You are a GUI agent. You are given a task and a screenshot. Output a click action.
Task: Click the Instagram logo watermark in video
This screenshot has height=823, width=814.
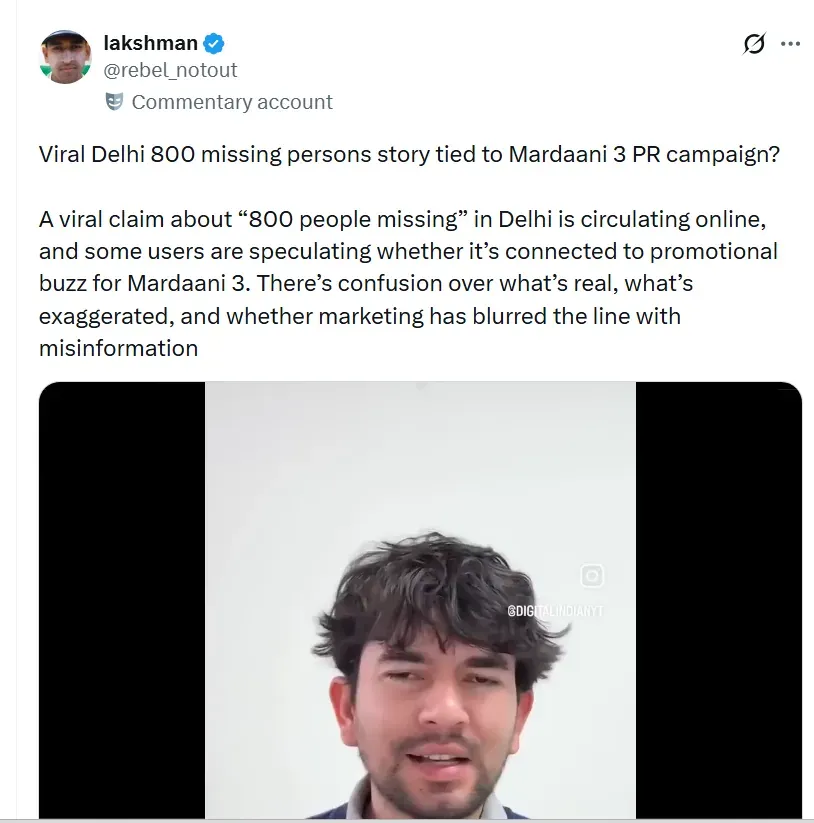[x=592, y=575]
